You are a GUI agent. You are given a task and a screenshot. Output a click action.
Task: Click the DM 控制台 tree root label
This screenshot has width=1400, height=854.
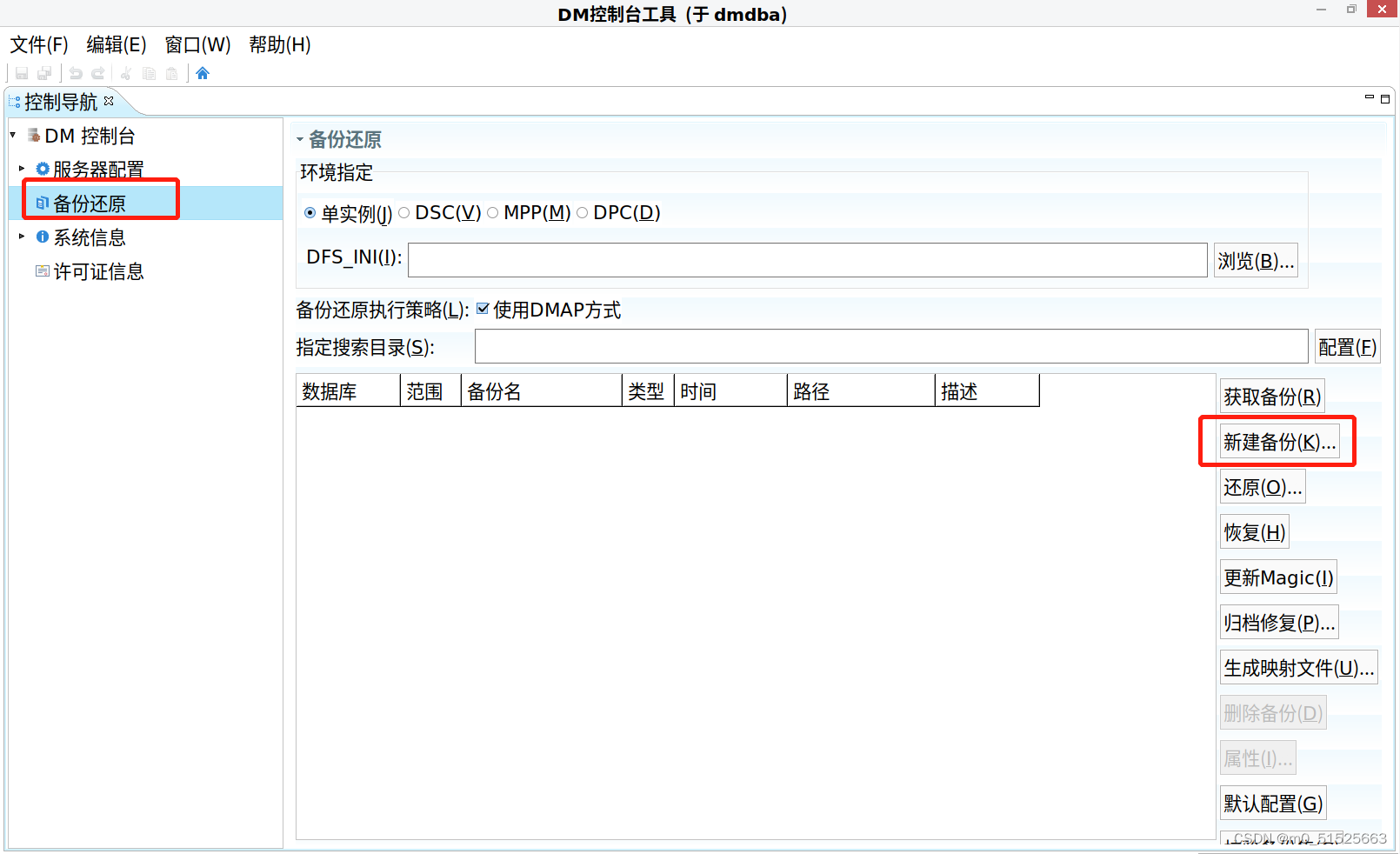coord(90,137)
